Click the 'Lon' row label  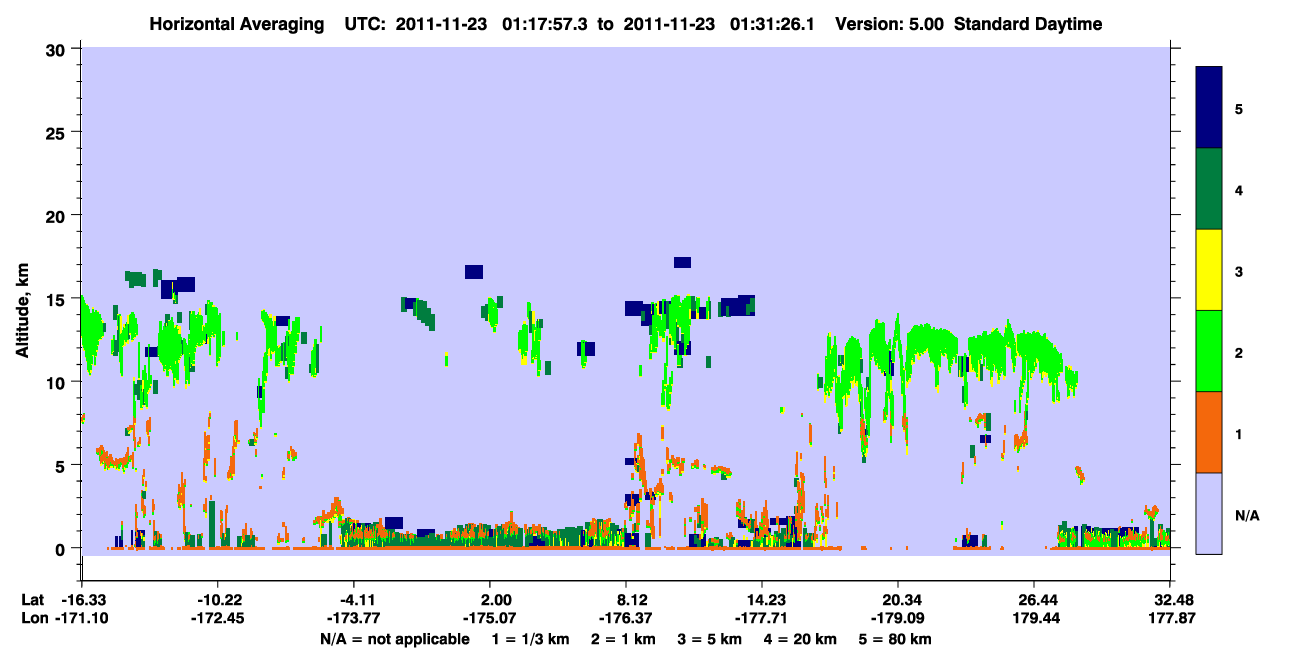34,619
